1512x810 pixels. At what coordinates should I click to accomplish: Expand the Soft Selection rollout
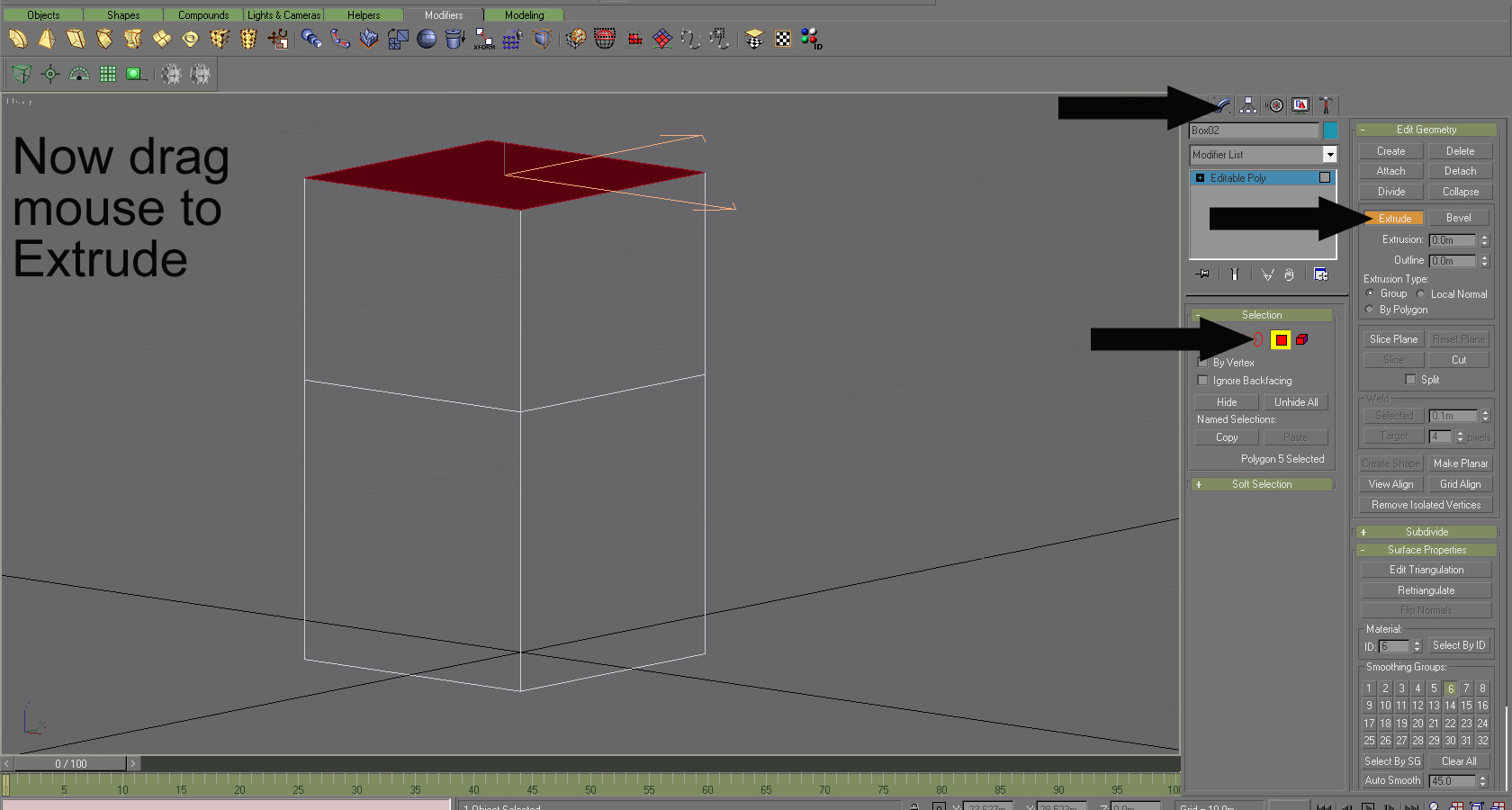point(1262,484)
